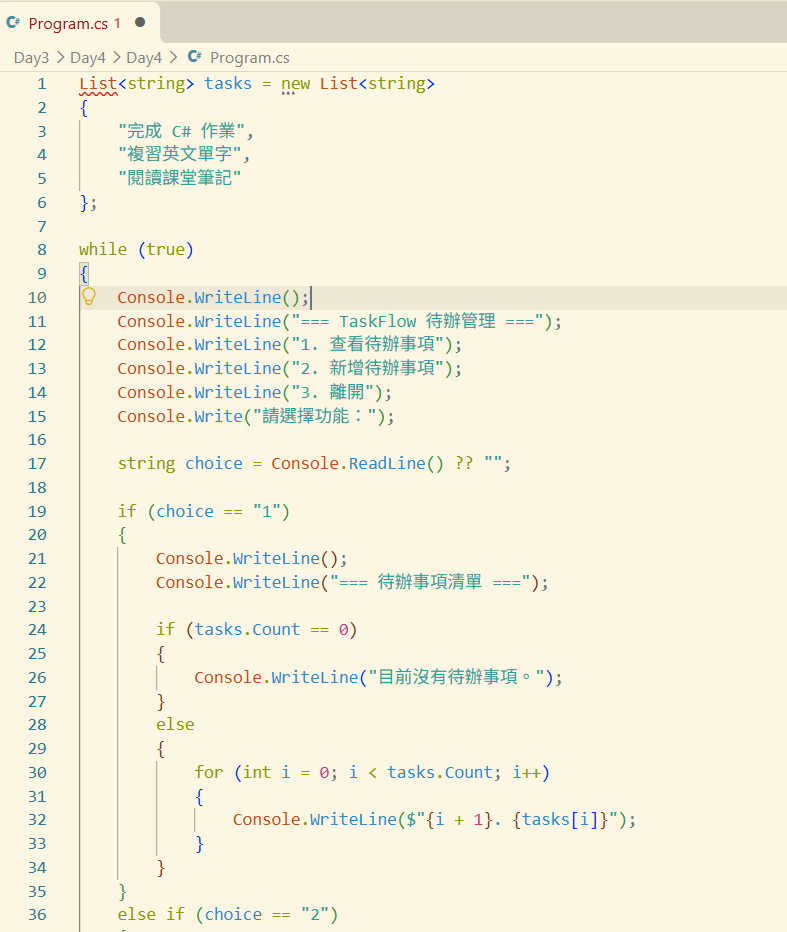Expand the chevron before Program.cs breadcrumb
This screenshot has width=787, height=932.
tap(173, 57)
